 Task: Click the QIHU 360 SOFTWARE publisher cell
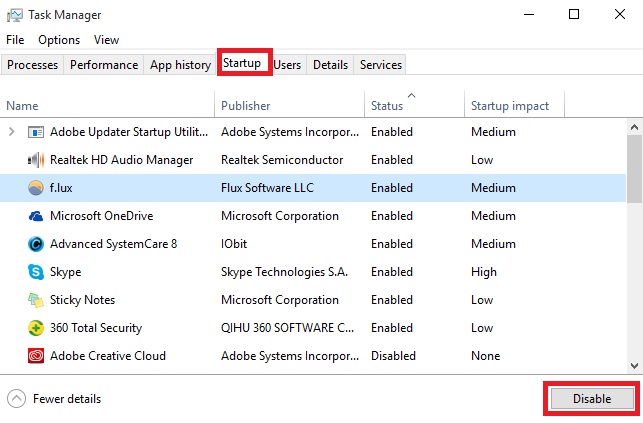[x=287, y=328]
